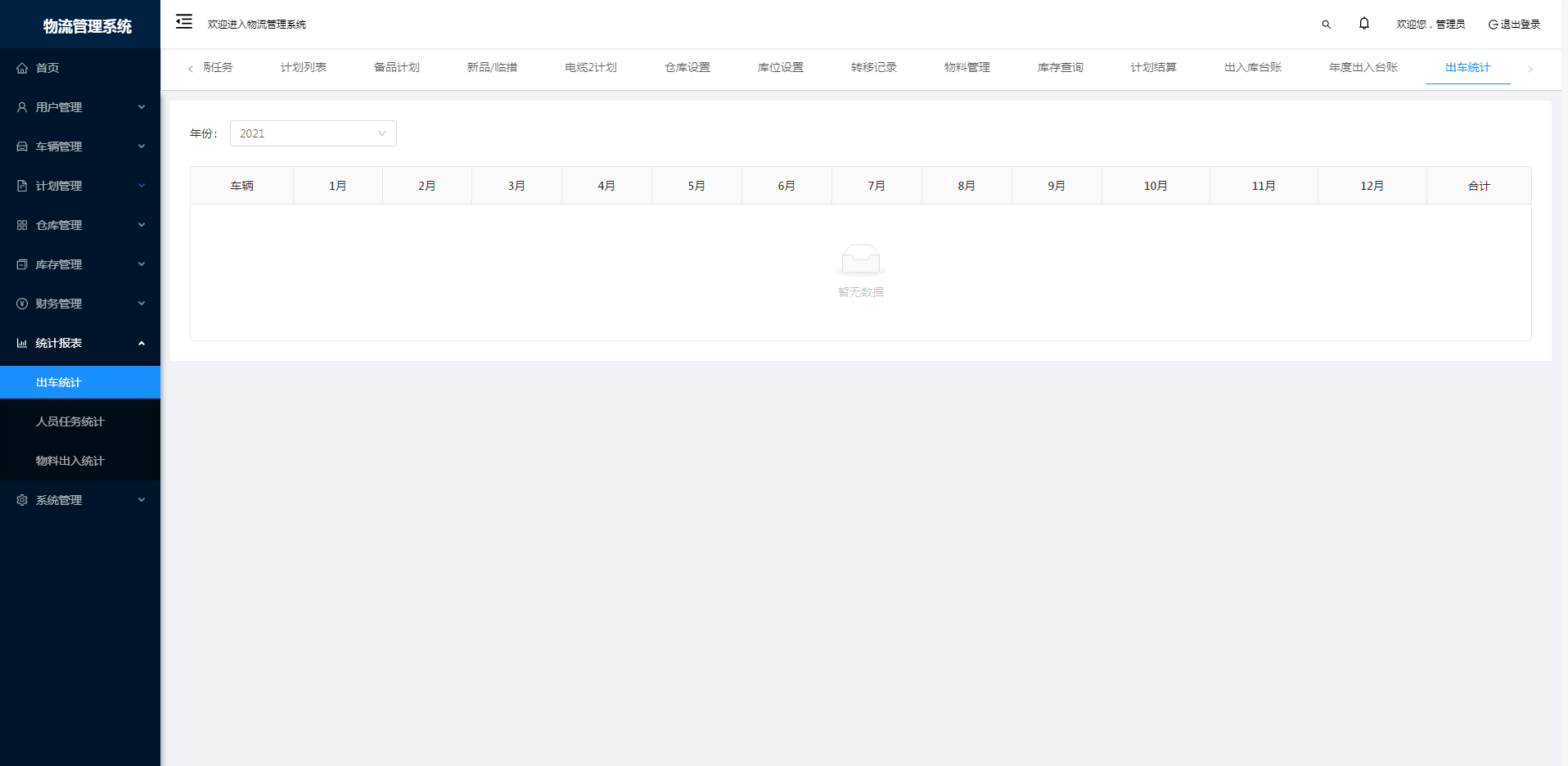1568x766 pixels.
Task: Click the 统计报表 bar chart icon
Action: click(22, 343)
